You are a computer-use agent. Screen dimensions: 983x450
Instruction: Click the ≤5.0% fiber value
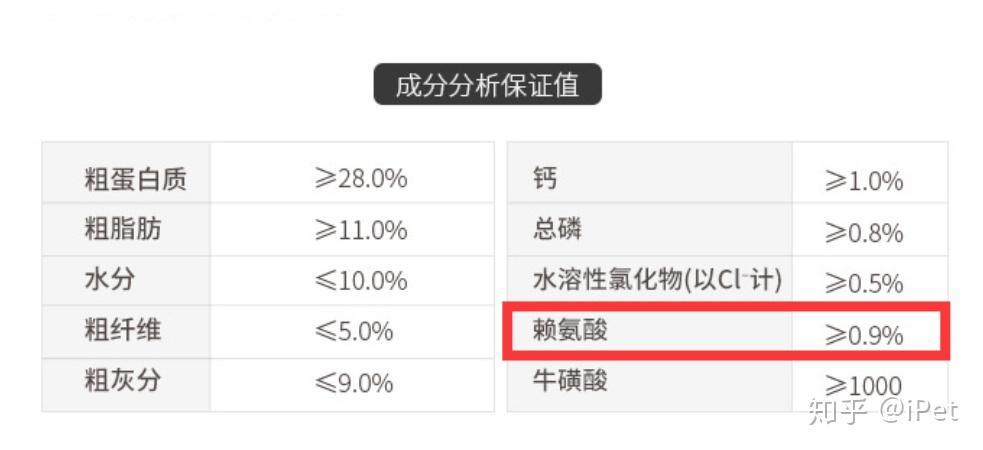tap(354, 331)
